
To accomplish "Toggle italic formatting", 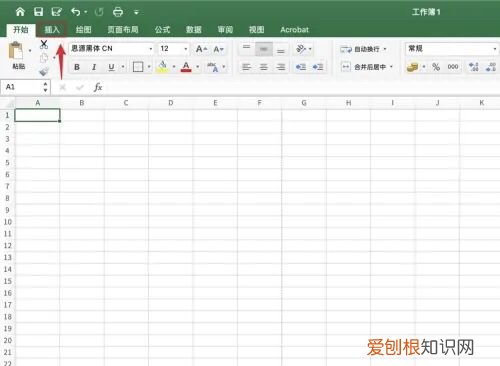I will pyautogui.click(x=94, y=67).
